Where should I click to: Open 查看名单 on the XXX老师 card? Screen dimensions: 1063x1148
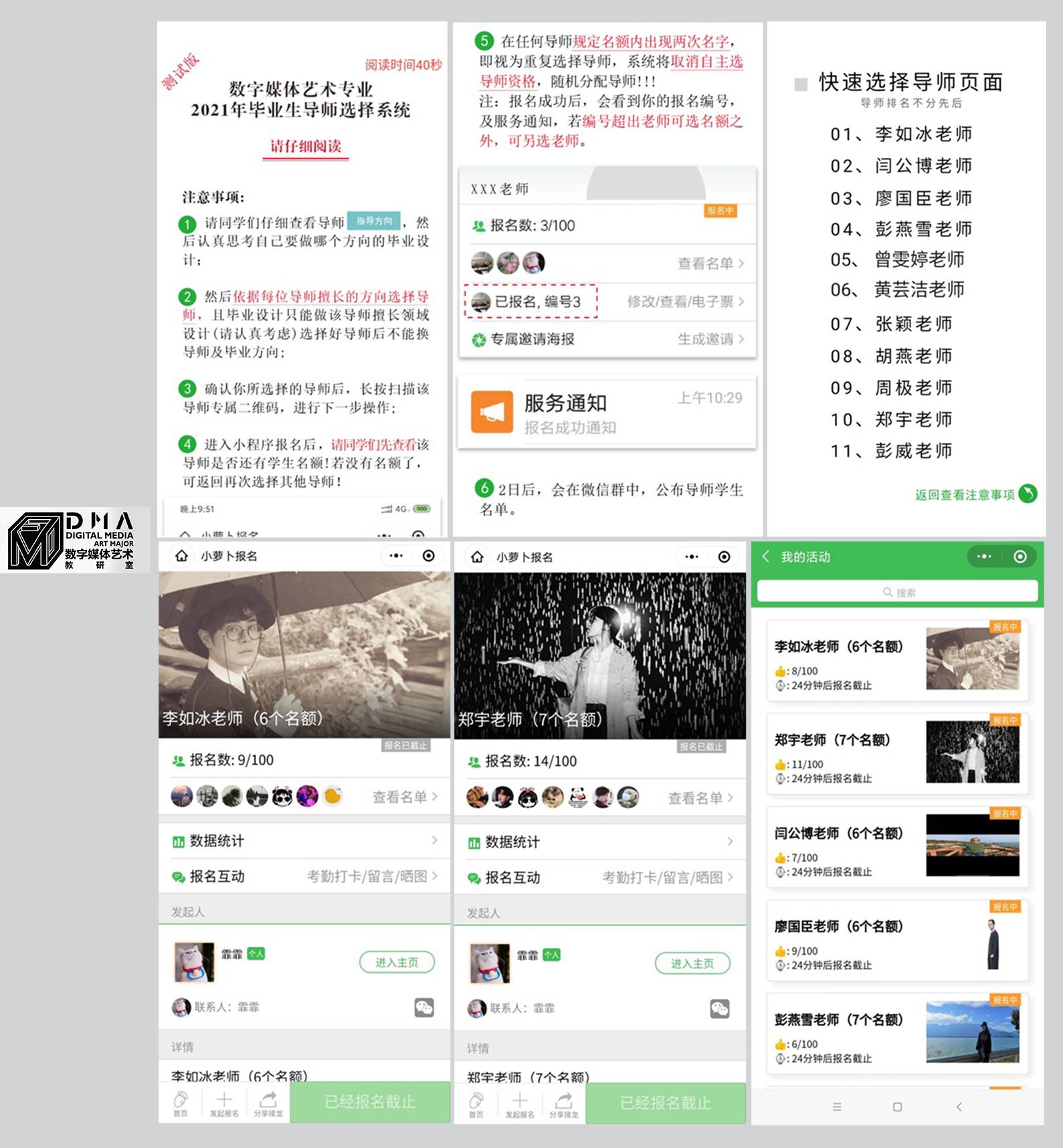click(x=710, y=264)
